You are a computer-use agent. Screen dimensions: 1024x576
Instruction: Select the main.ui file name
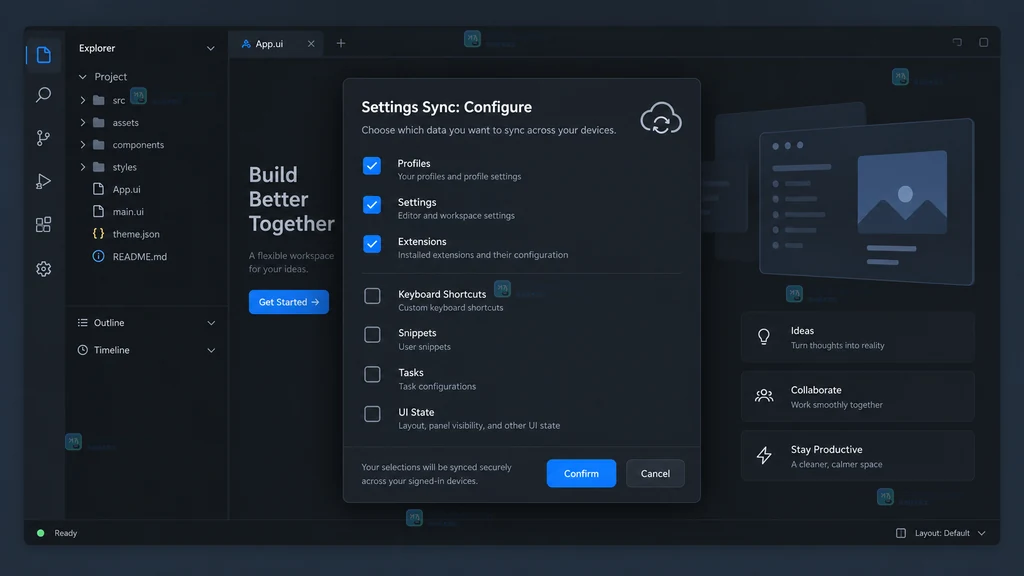128,212
